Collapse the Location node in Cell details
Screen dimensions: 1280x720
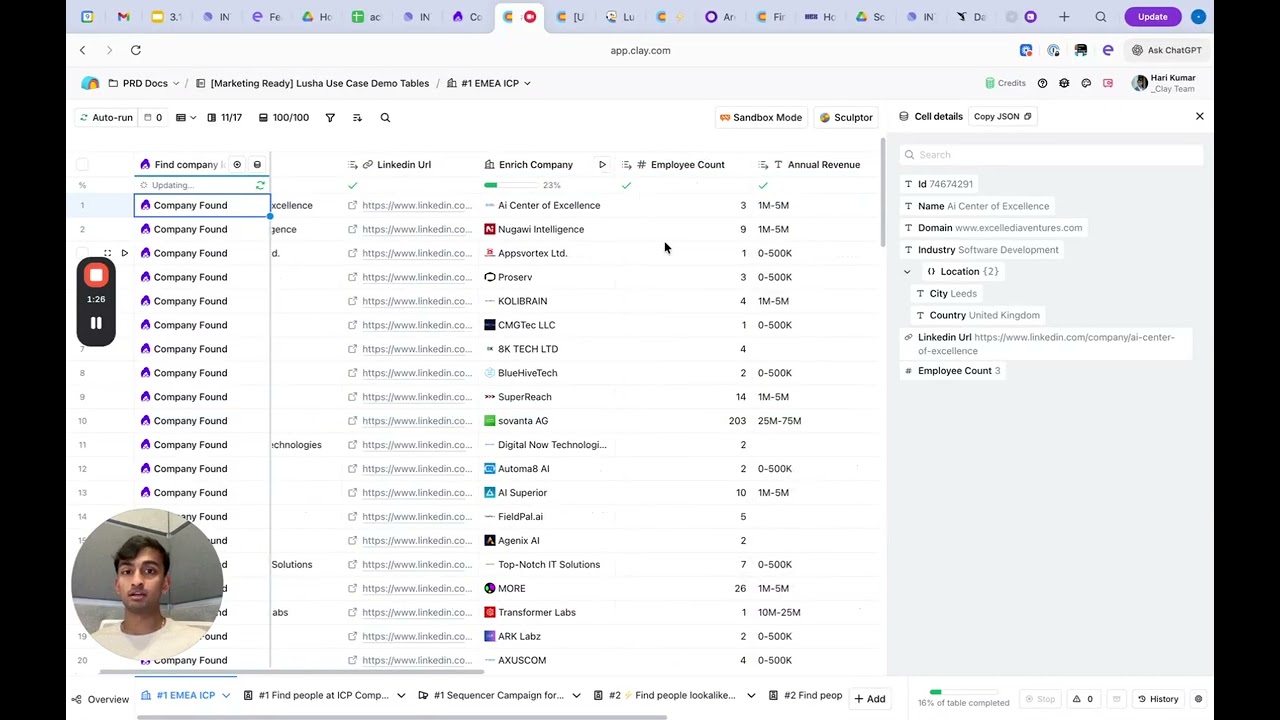coord(907,272)
